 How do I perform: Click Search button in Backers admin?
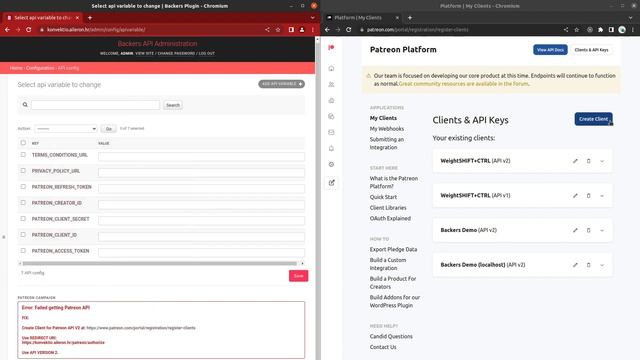[173, 105]
